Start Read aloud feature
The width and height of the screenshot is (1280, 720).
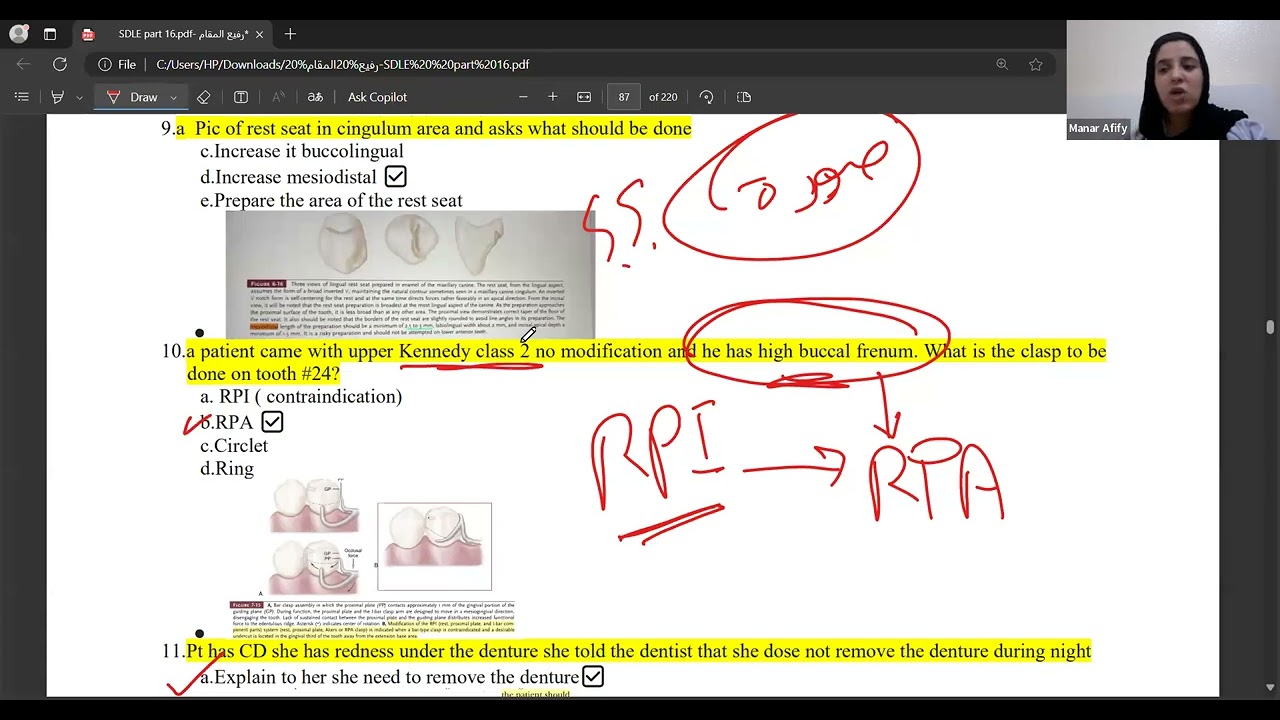click(x=278, y=97)
